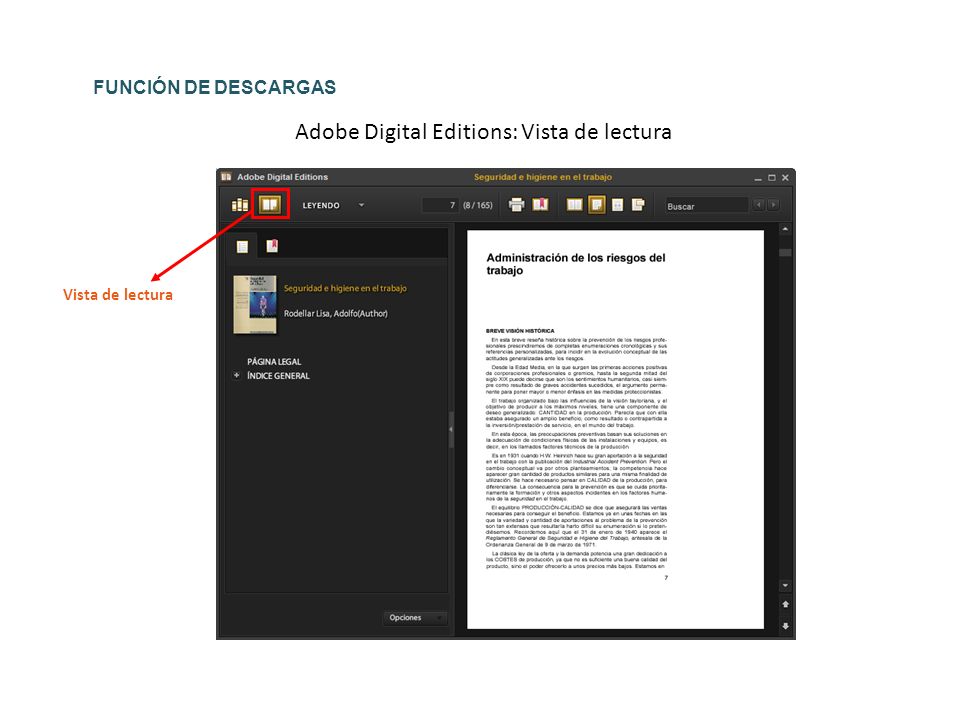Open the bookmarks panel tab
The image size is (960, 720).
pyautogui.click(x=272, y=246)
